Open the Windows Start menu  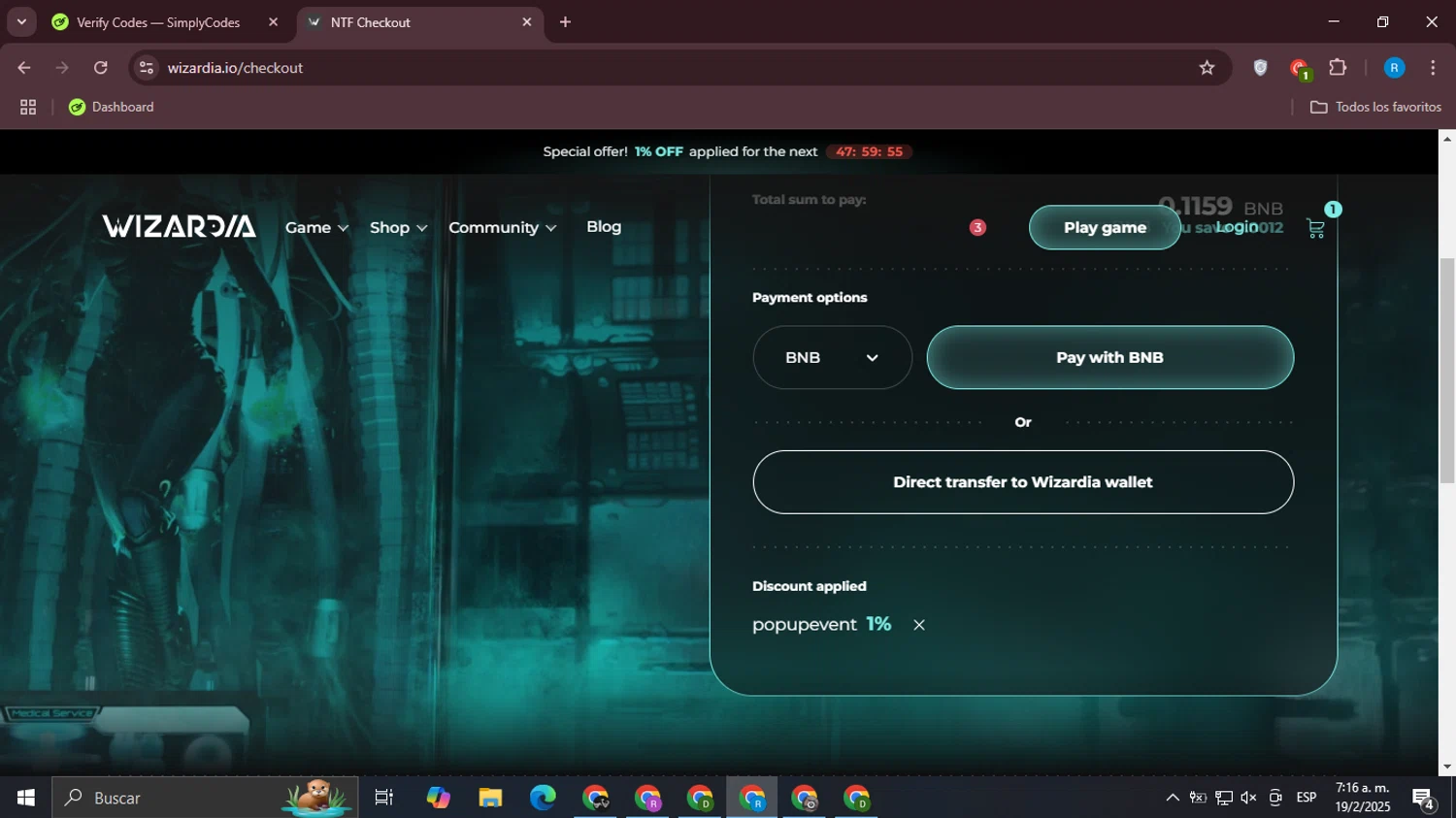26,798
